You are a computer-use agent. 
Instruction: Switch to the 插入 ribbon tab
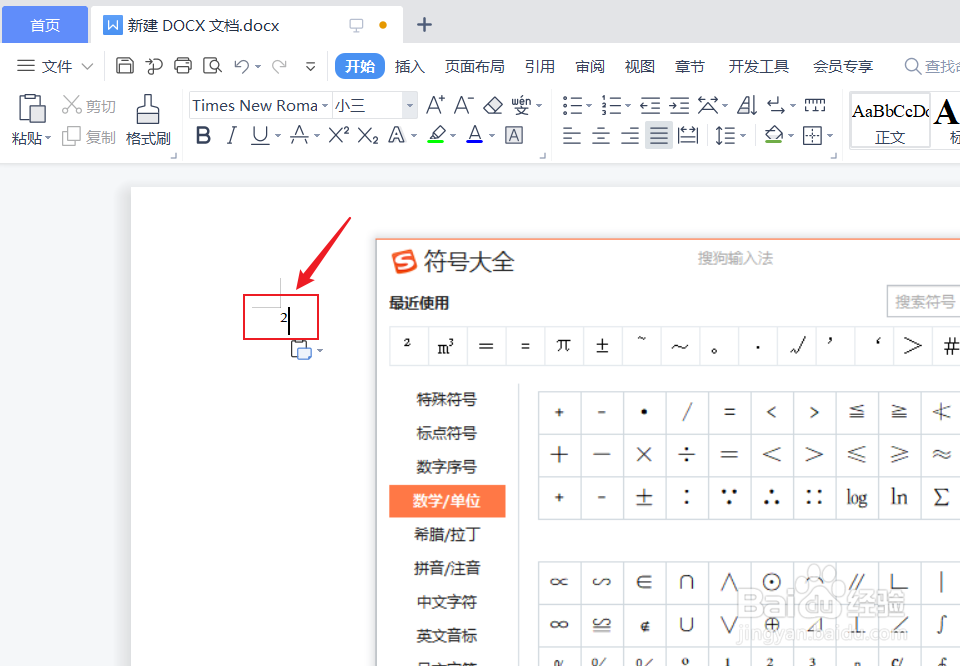coord(409,66)
